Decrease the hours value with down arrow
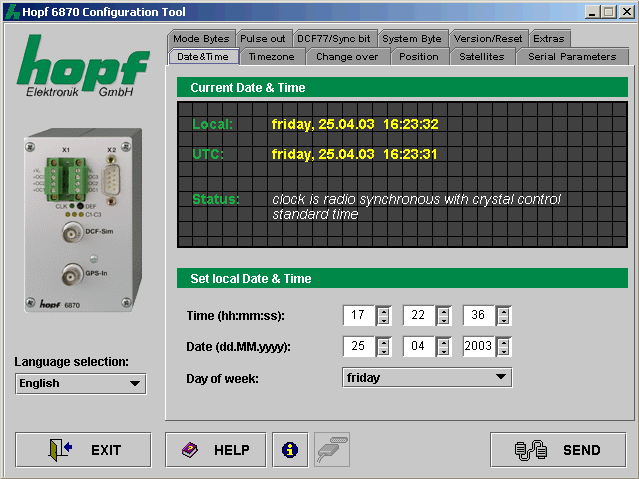639x479 pixels. pyautogui.click(x=383, y=320)
